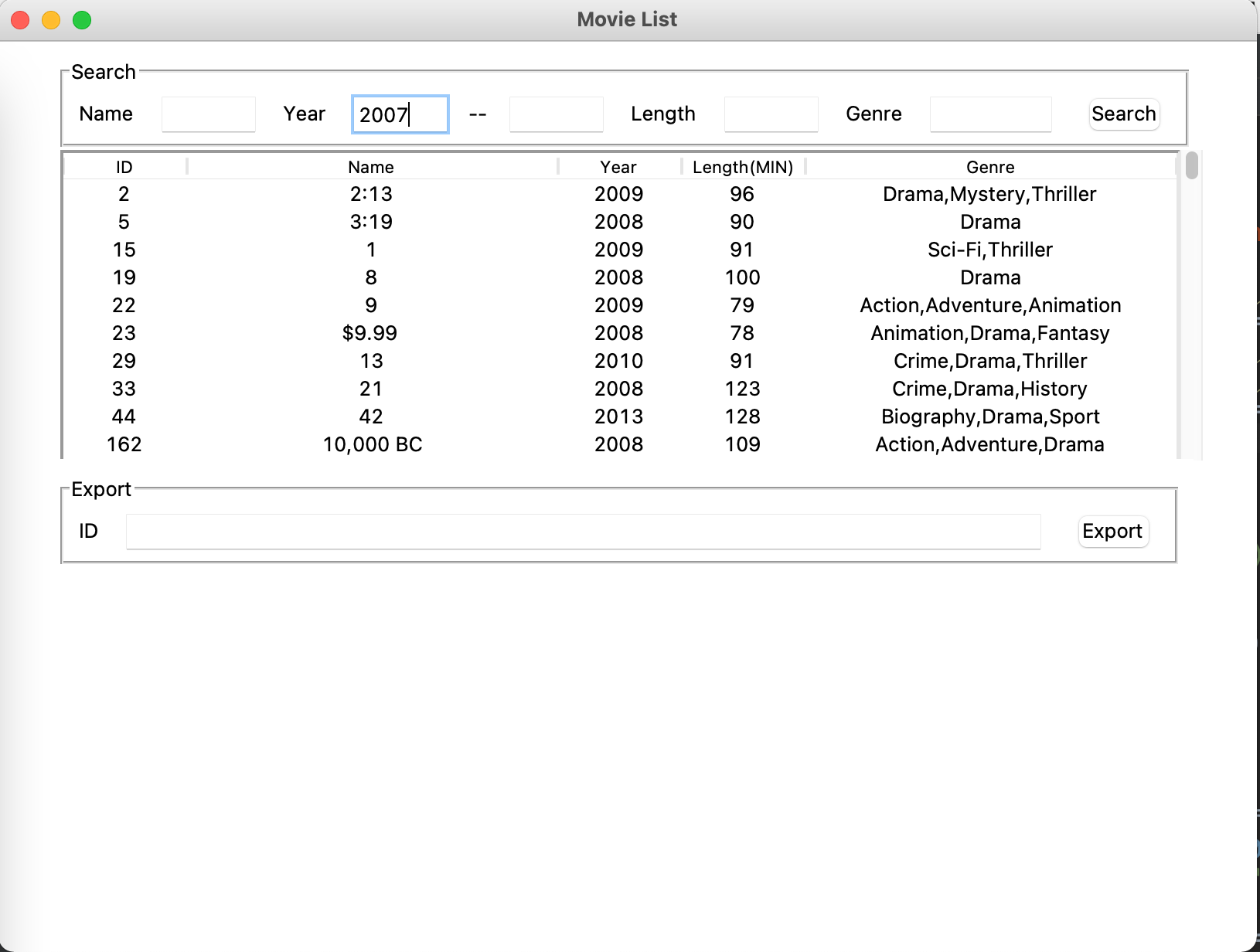1260x952 pixels.
Task: Click the Action,Adventure,Animation genre cell
Action: click(x=990, y=305)
